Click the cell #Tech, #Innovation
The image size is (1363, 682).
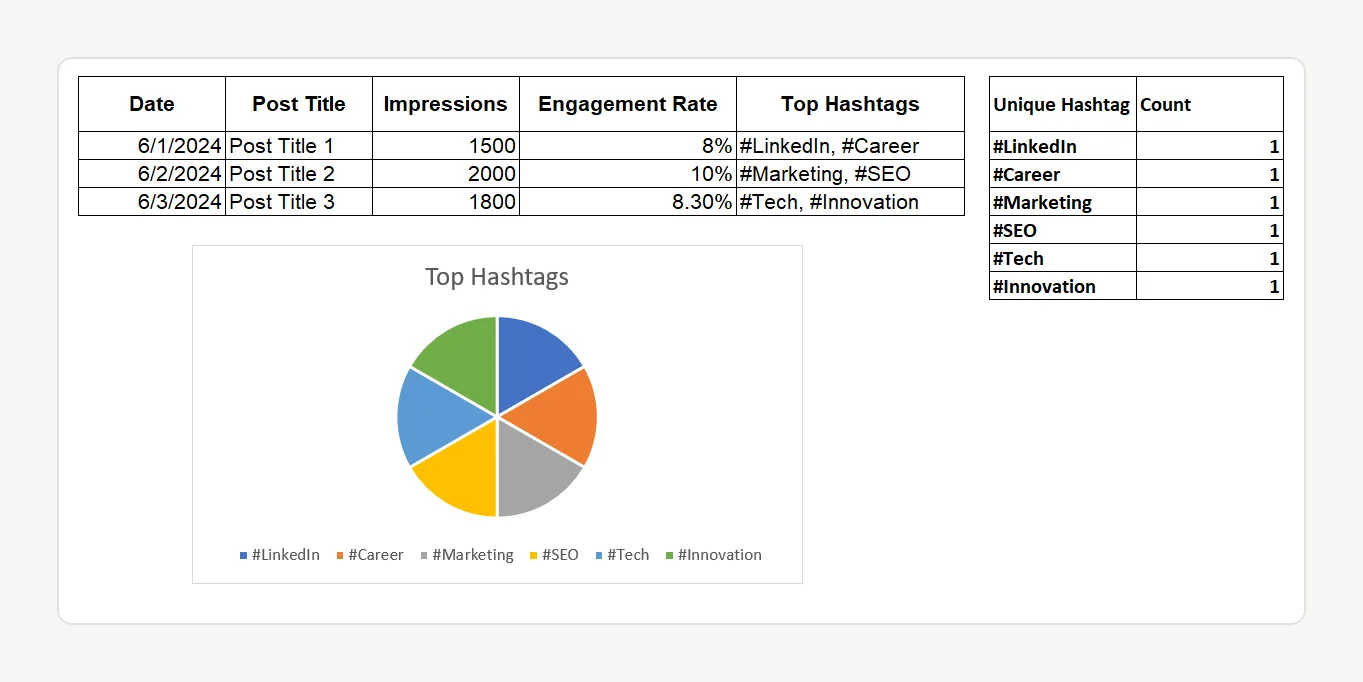click(851, 202)
